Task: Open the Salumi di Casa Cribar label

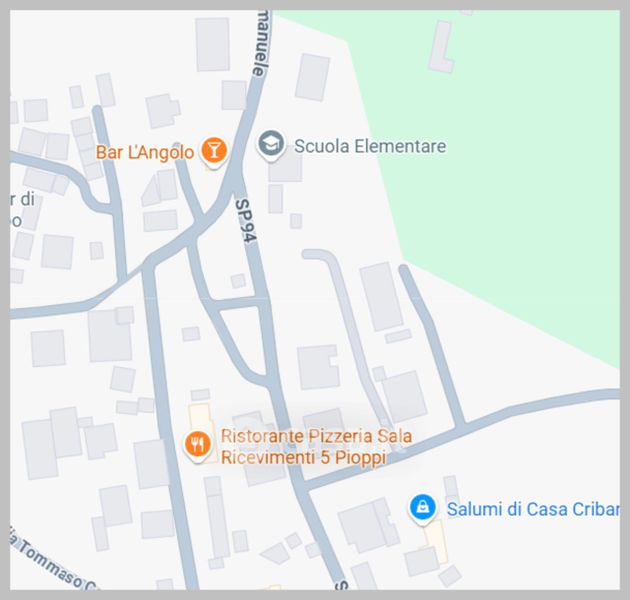Action: coord(533,509)
